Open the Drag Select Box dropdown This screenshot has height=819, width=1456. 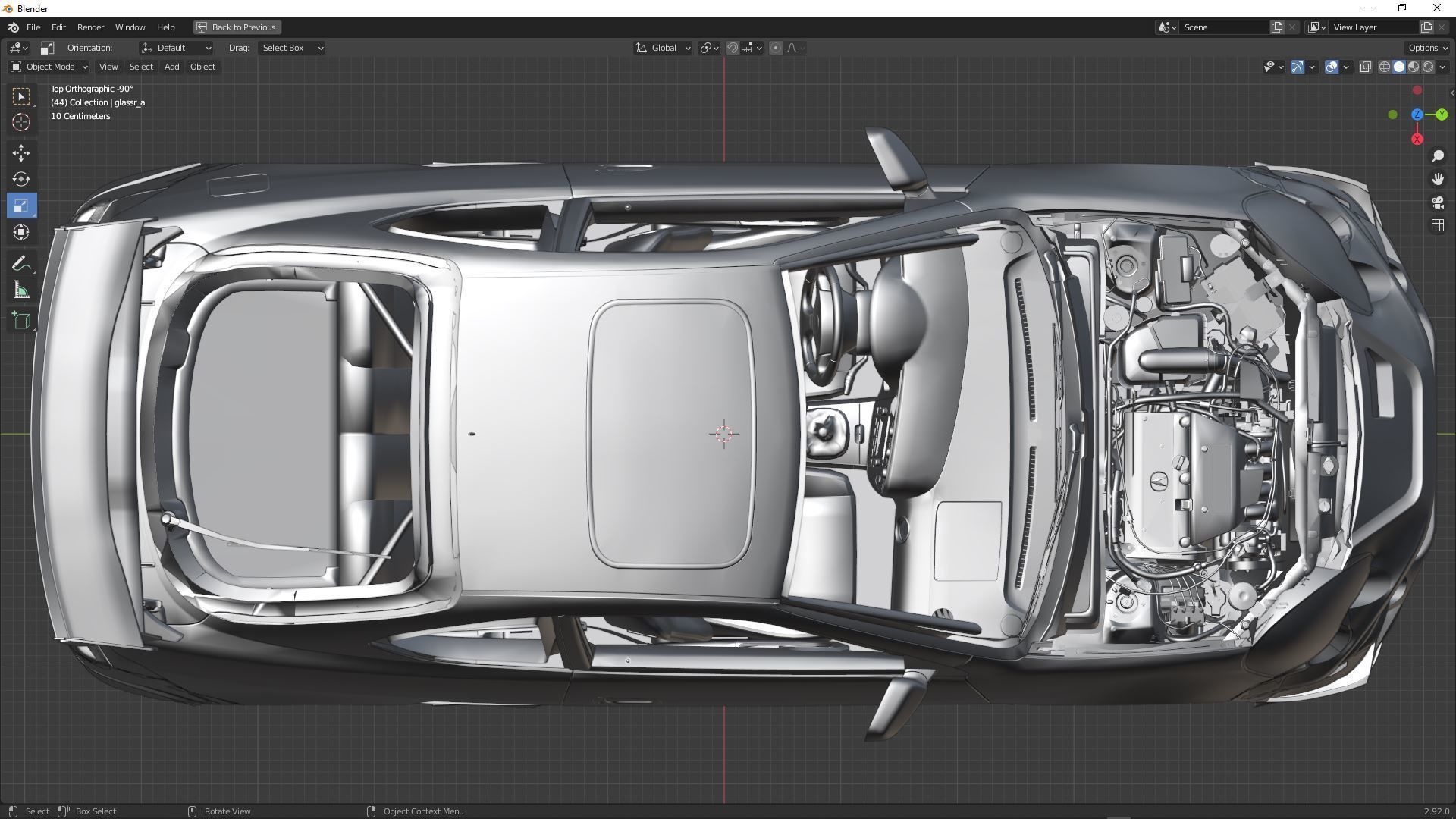(292, 48)
